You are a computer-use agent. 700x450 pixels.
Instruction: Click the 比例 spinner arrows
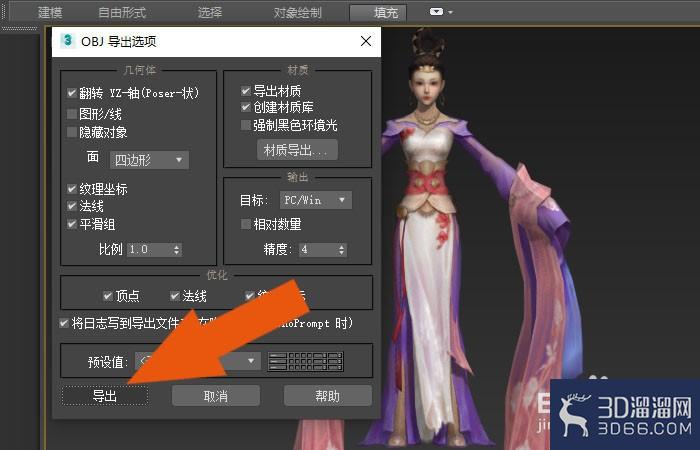[x=177, y=250]
